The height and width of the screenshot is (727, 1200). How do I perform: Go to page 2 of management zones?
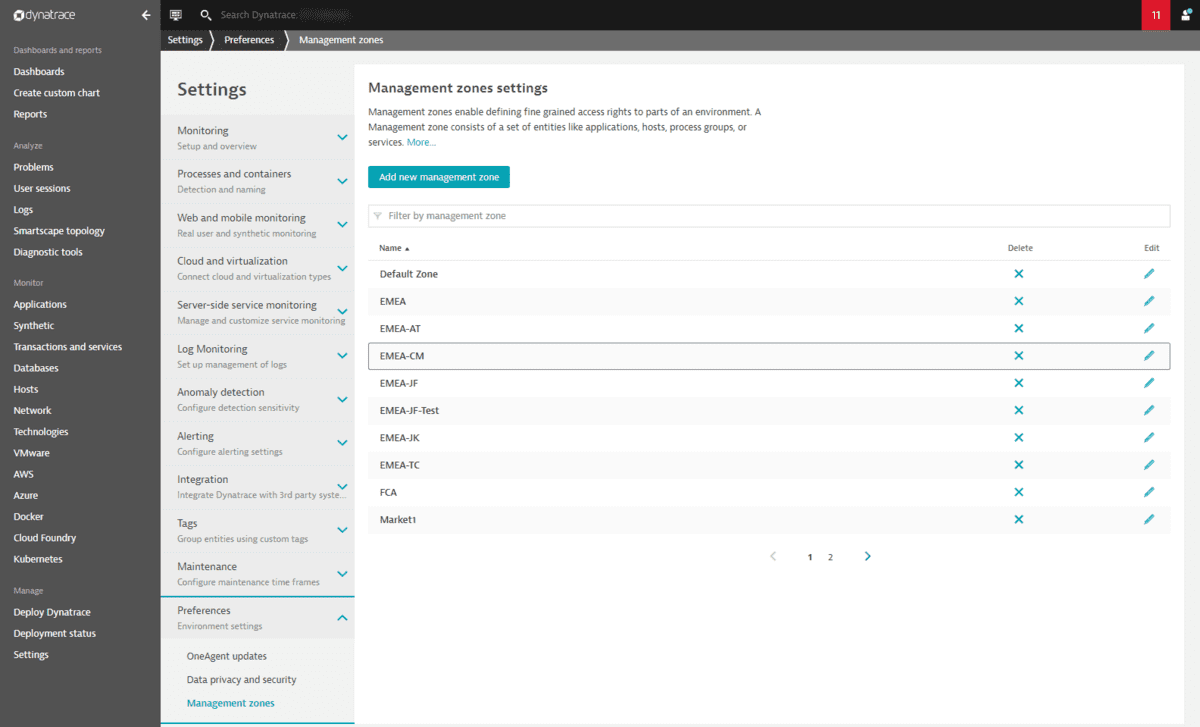[830, 556]
